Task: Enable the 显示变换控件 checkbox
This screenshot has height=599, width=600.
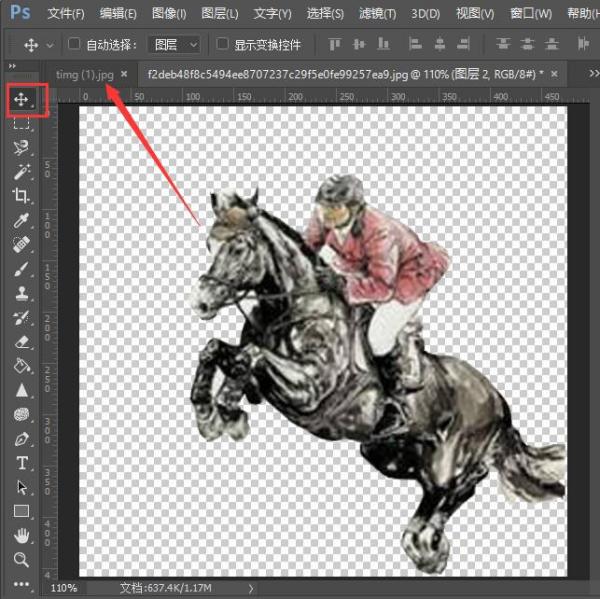Action: point(222,44)
